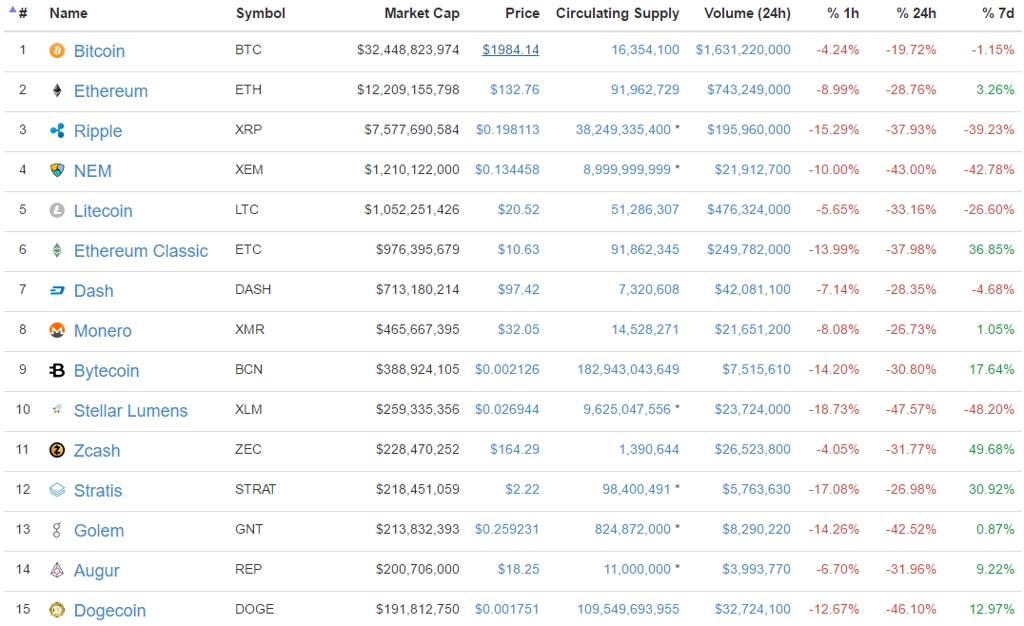This screenshot has width=1024, height=626.
Task: Open the Litecoin name link
Action: (x=103, y=211)
